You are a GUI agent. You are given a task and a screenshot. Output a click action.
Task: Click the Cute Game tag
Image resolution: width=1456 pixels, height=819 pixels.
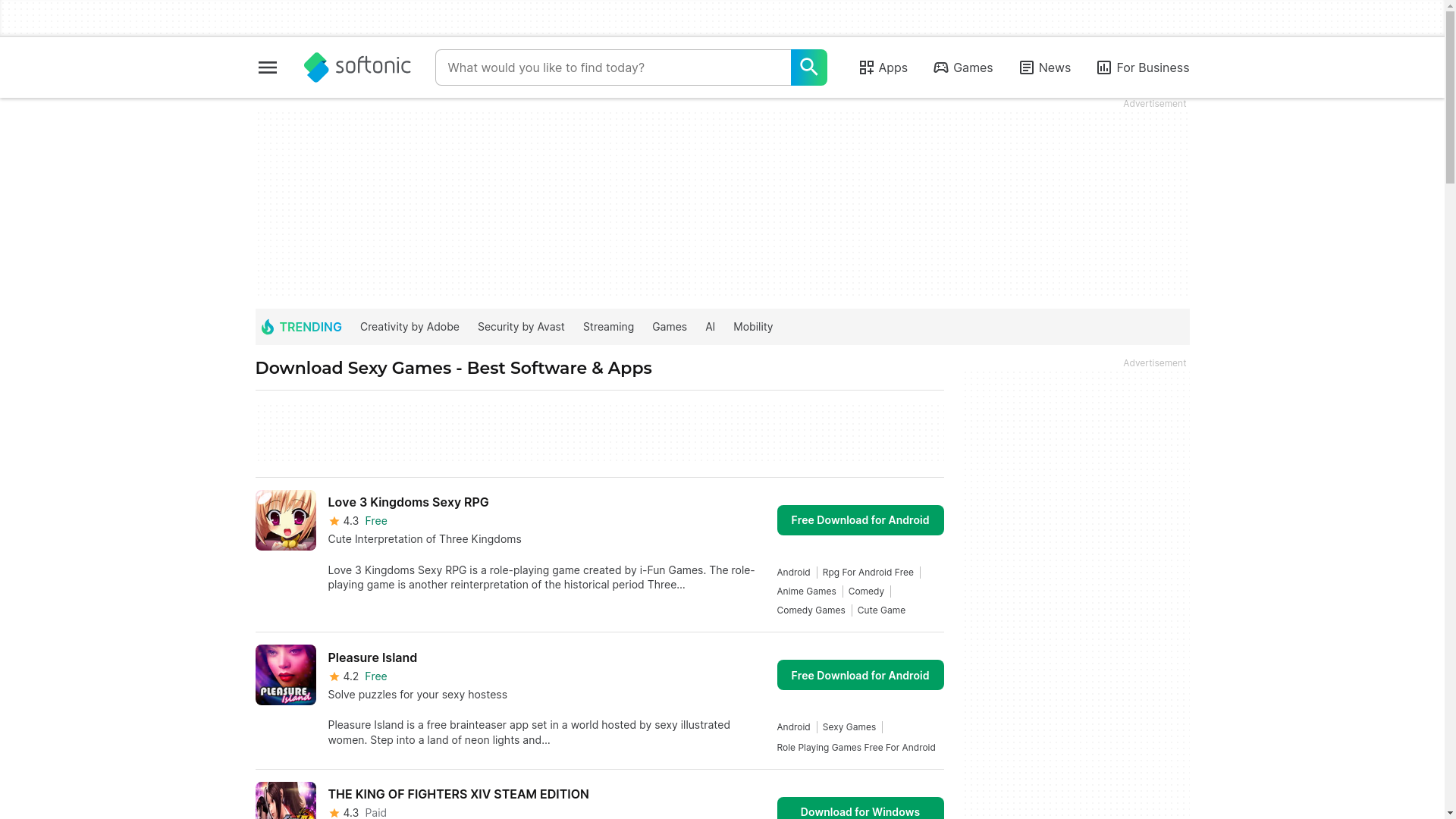point(881,610)
